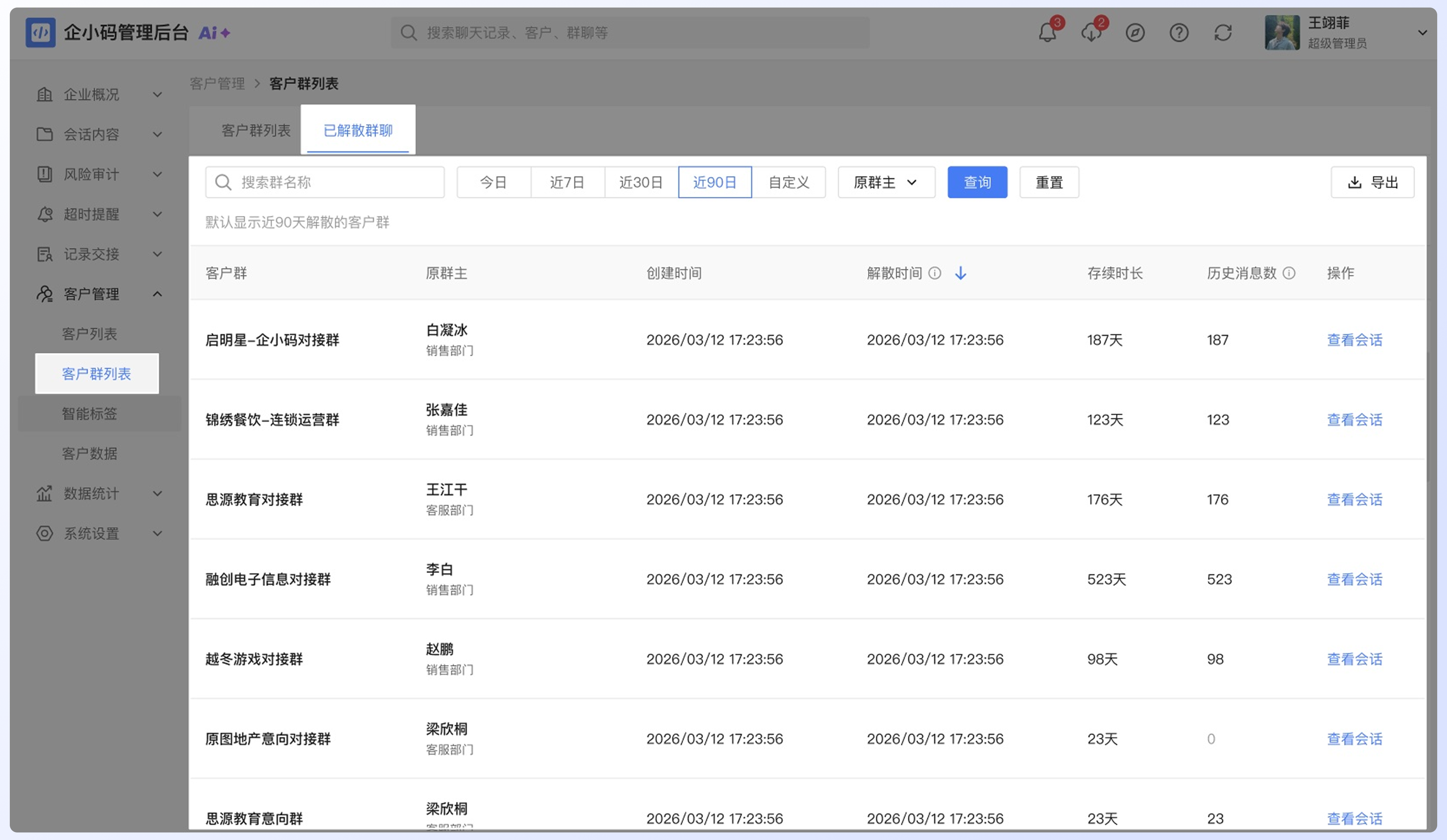The image size is (1447, 840).
Task: Open 查看会话 for 越冬游戏对接群
Action: point(1355,659)
